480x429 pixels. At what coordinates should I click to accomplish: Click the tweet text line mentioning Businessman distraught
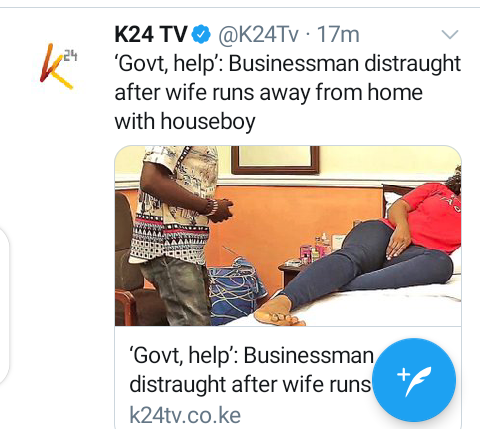click(x=288, y=64)
